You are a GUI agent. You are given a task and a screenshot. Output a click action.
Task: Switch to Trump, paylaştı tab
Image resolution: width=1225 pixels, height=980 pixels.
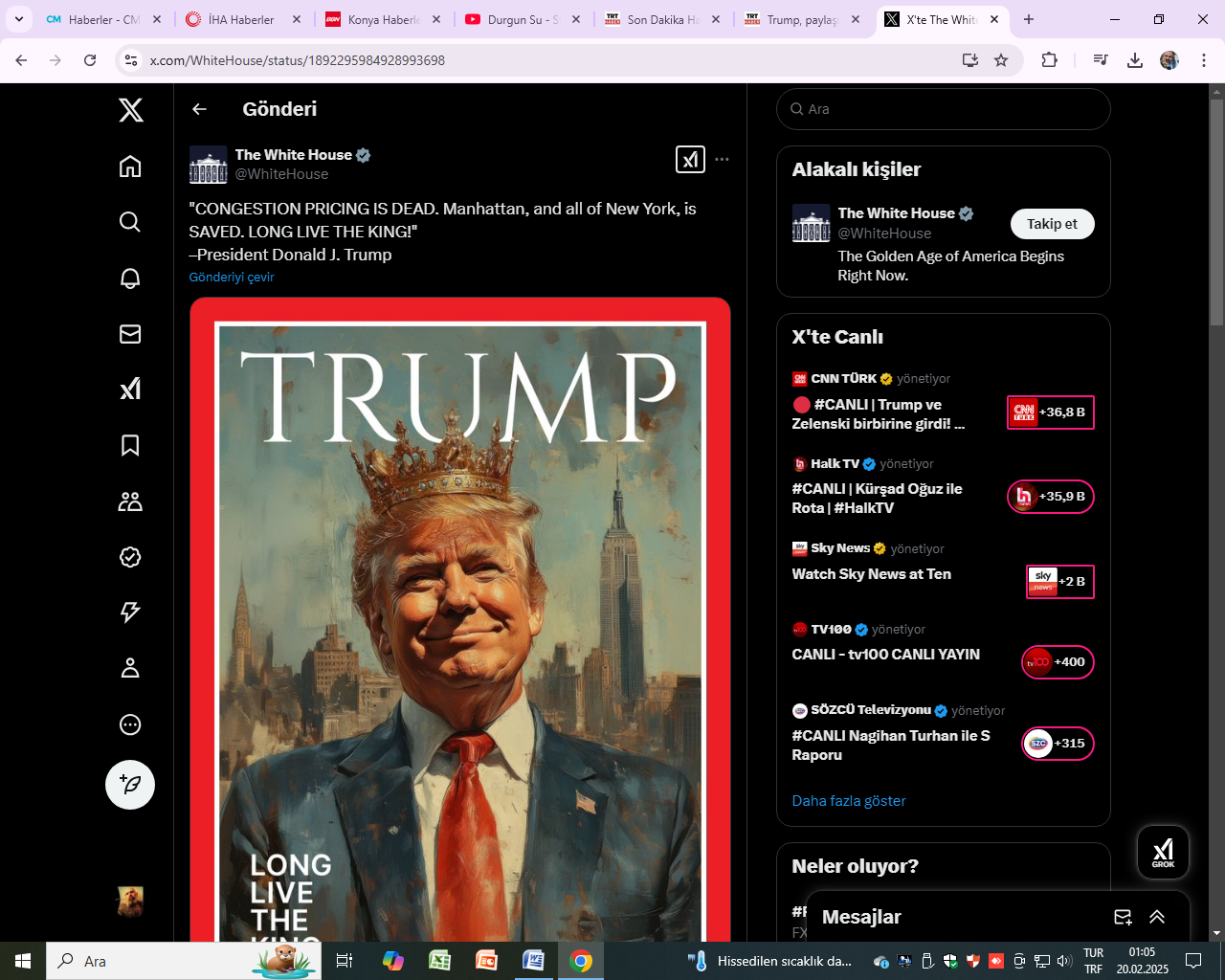point(802,19)
